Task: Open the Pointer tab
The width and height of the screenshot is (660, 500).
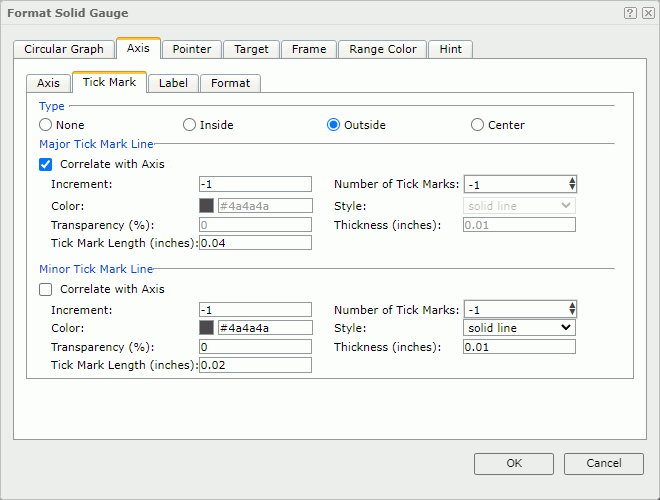Action: tap(192, 49)
